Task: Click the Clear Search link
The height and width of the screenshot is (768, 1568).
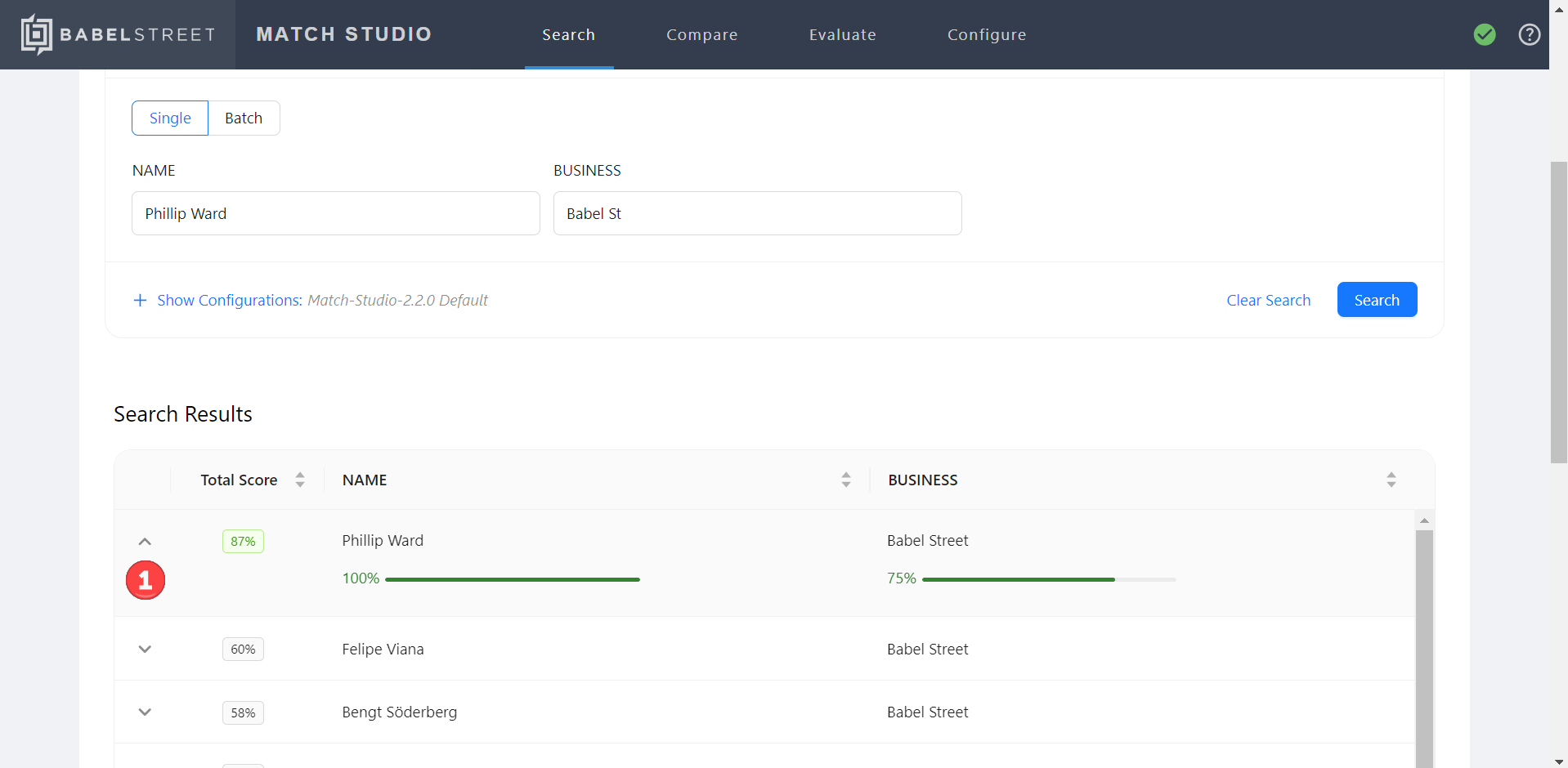Action: 1268,300
